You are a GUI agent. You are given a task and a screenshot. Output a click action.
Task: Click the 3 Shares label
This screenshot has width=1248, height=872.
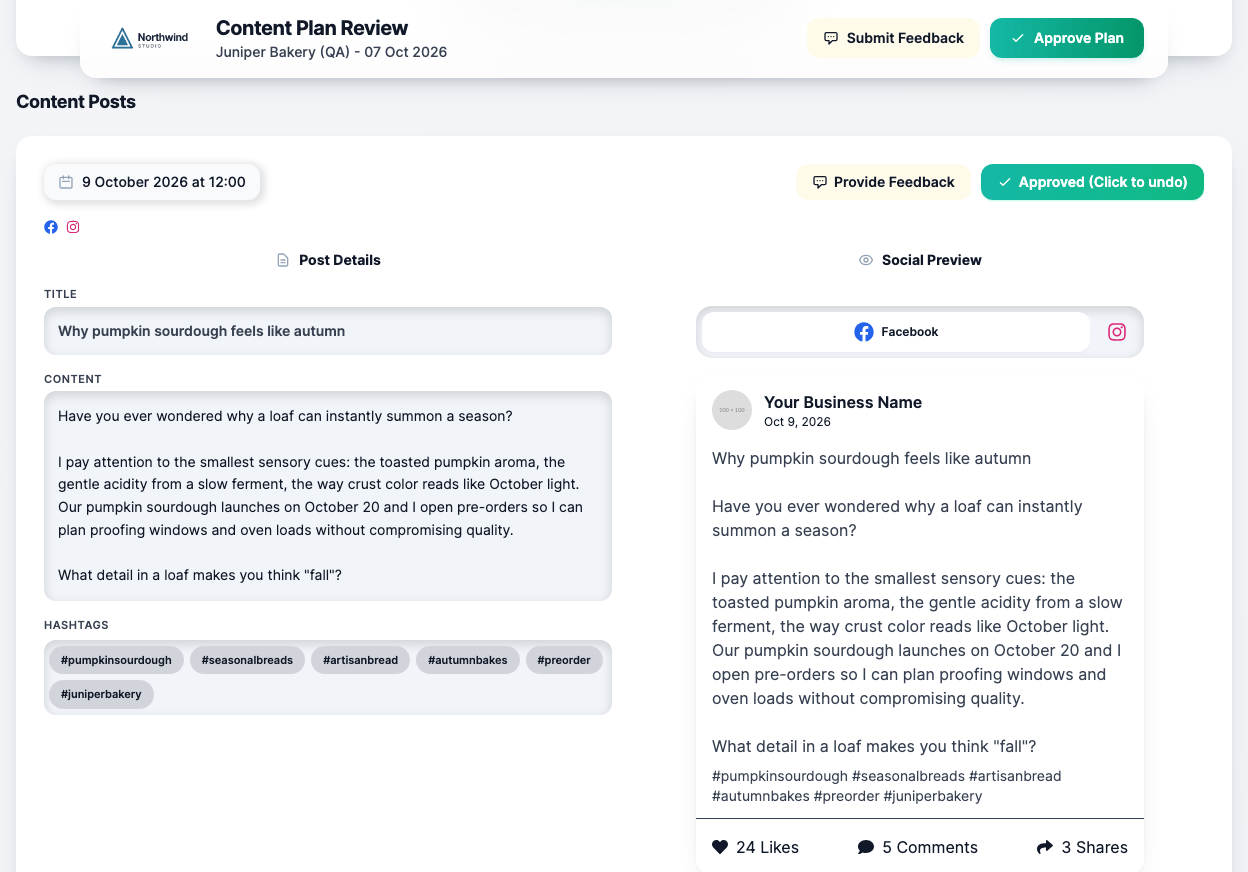1095,847
